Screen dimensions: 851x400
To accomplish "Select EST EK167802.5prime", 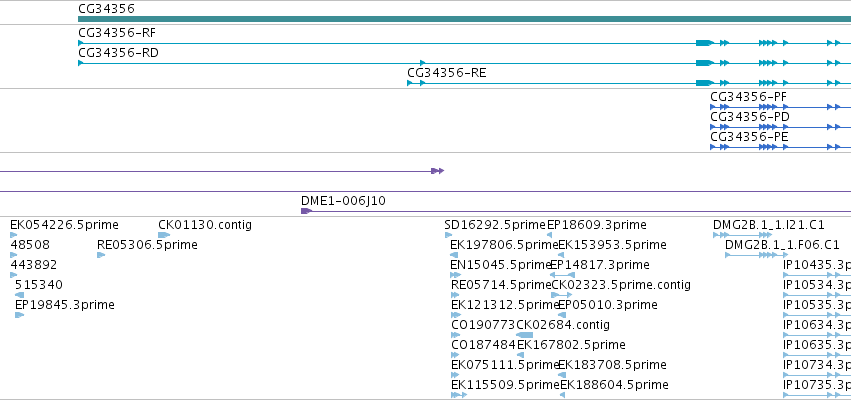I will (x=571, y=345).
